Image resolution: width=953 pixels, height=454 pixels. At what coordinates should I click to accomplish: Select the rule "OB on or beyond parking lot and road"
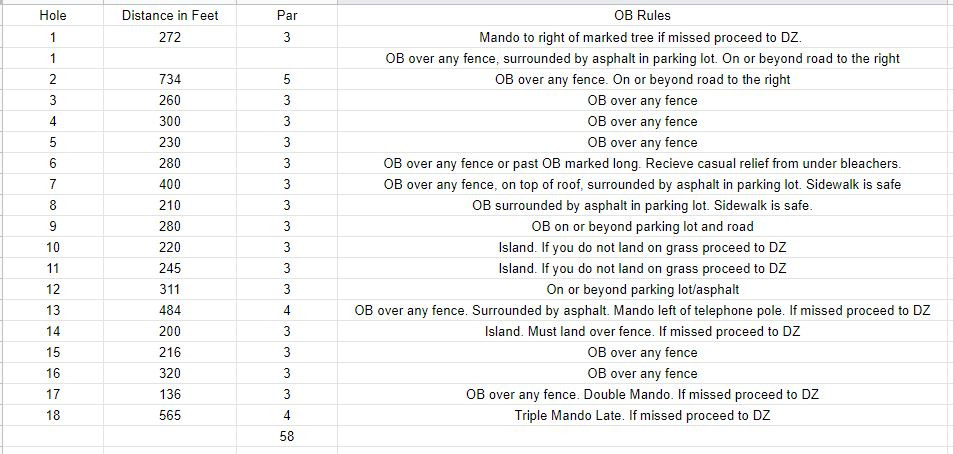(x=642, y=227)
